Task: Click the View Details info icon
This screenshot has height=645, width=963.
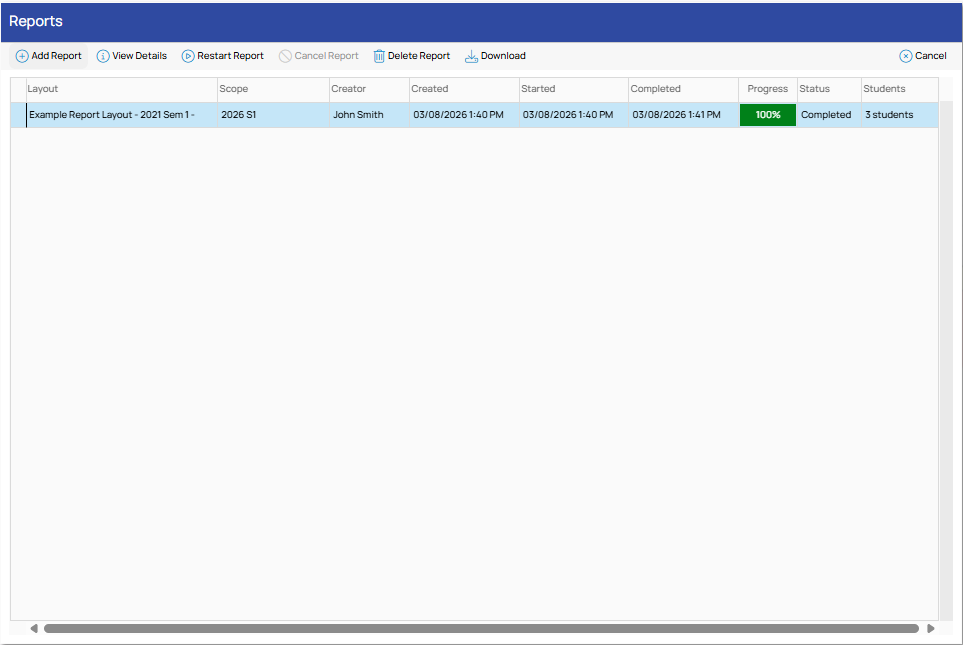Action: pos(103,56)
